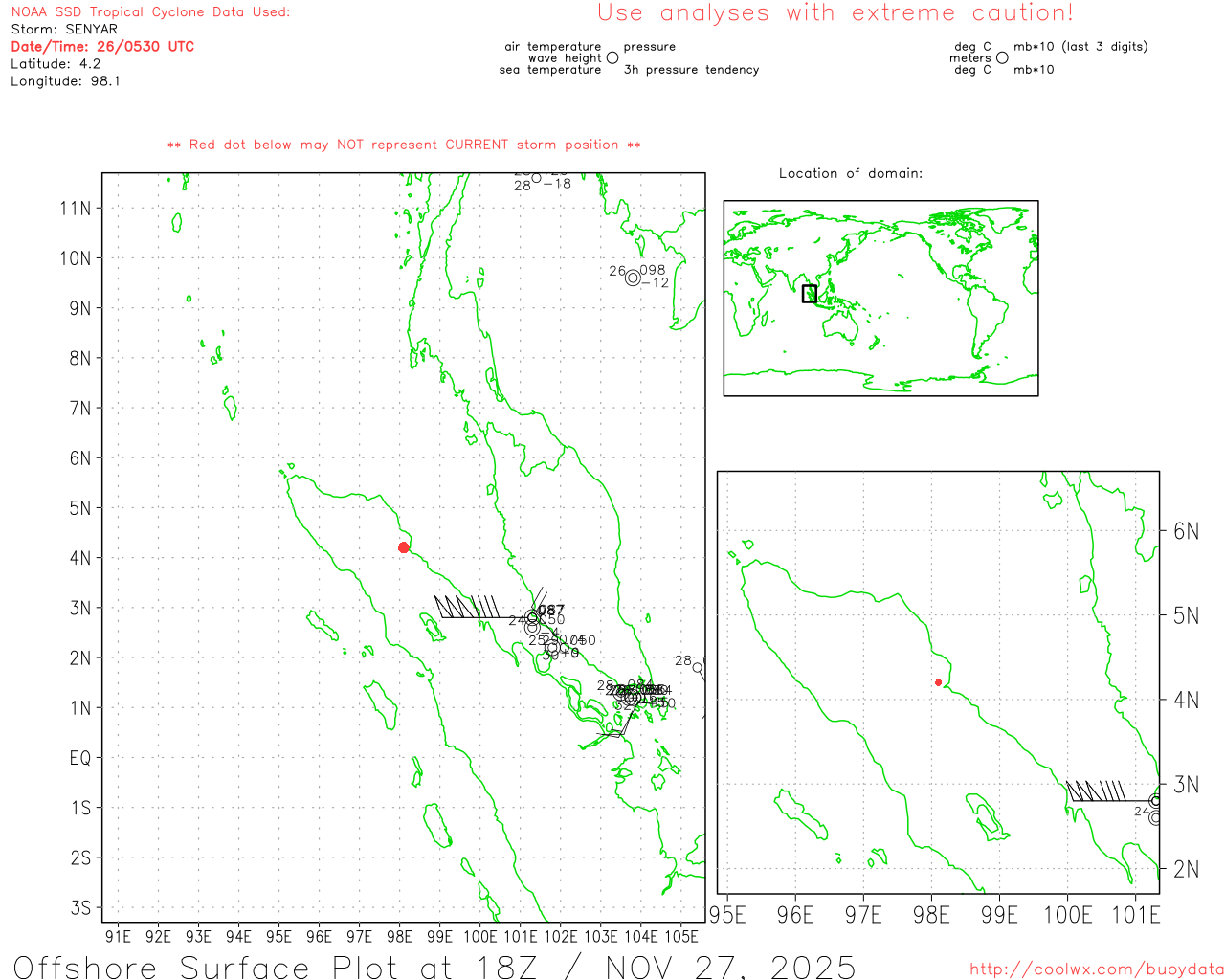The height and width of the screenshot is (980, 1225).
Task: Click the 'Date/Time: 26/0530 UTC' text
Action: click(x=102, y=46)
